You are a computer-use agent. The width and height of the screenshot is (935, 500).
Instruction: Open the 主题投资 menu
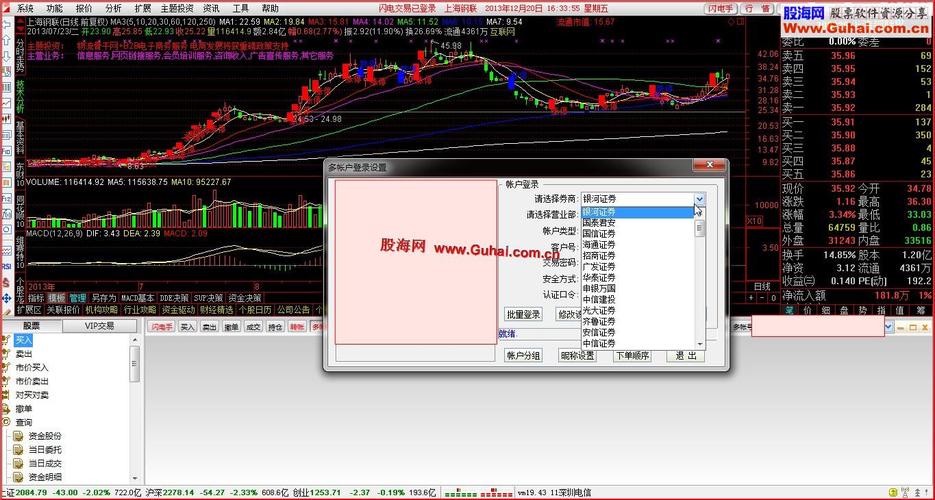pyautogui.click(x=177, y=8)
